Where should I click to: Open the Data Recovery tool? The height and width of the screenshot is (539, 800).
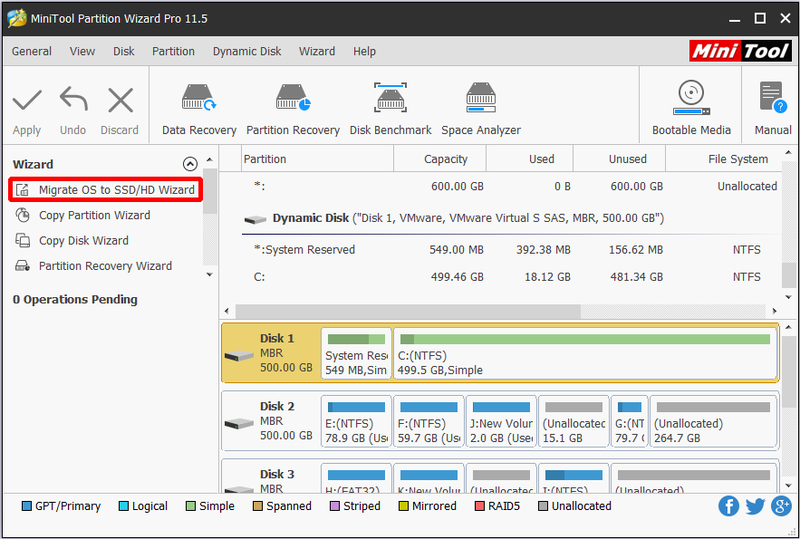point(199,109)
